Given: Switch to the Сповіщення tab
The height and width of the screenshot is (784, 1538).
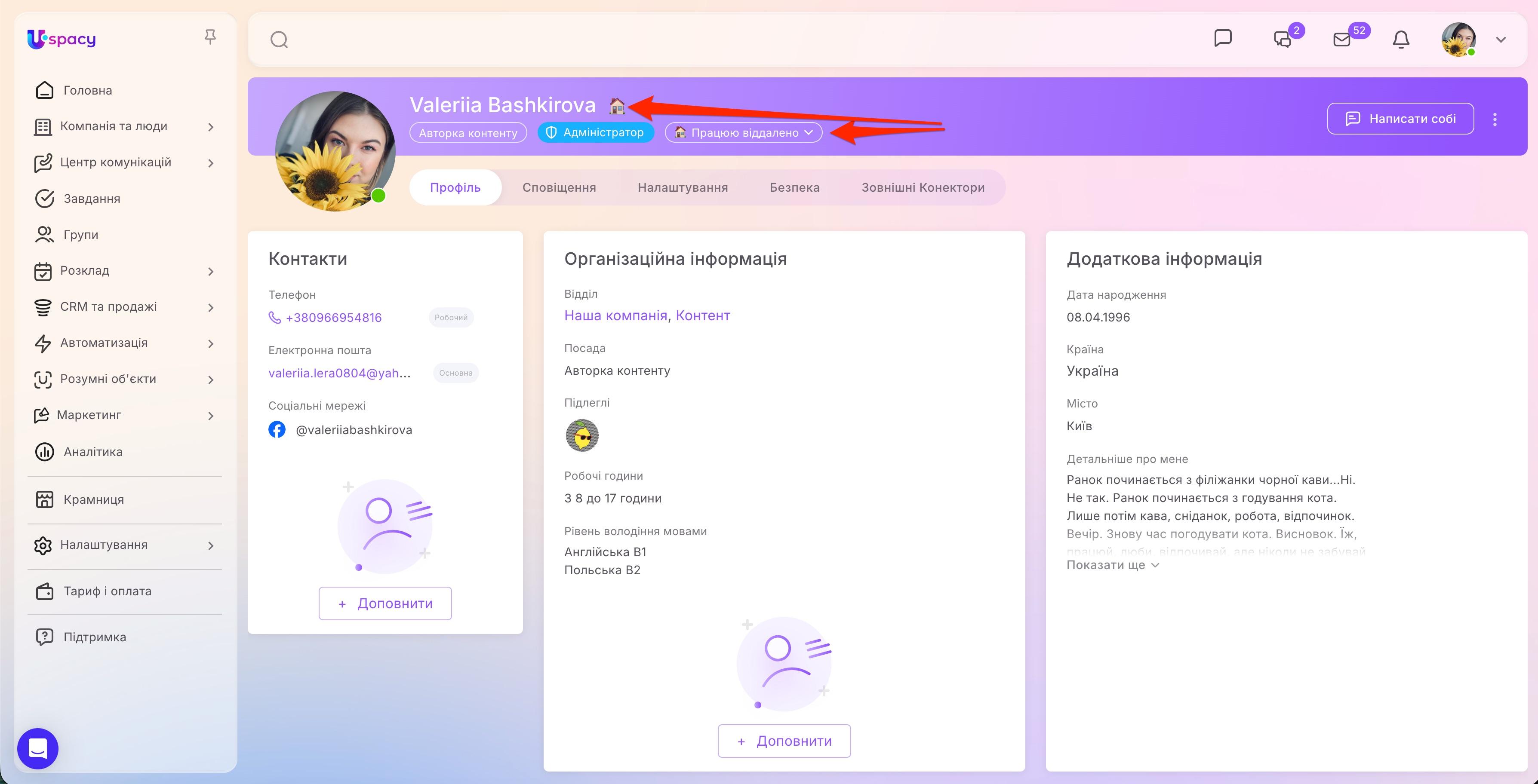Looking at the screenshot, I should (x=559, y=187).
